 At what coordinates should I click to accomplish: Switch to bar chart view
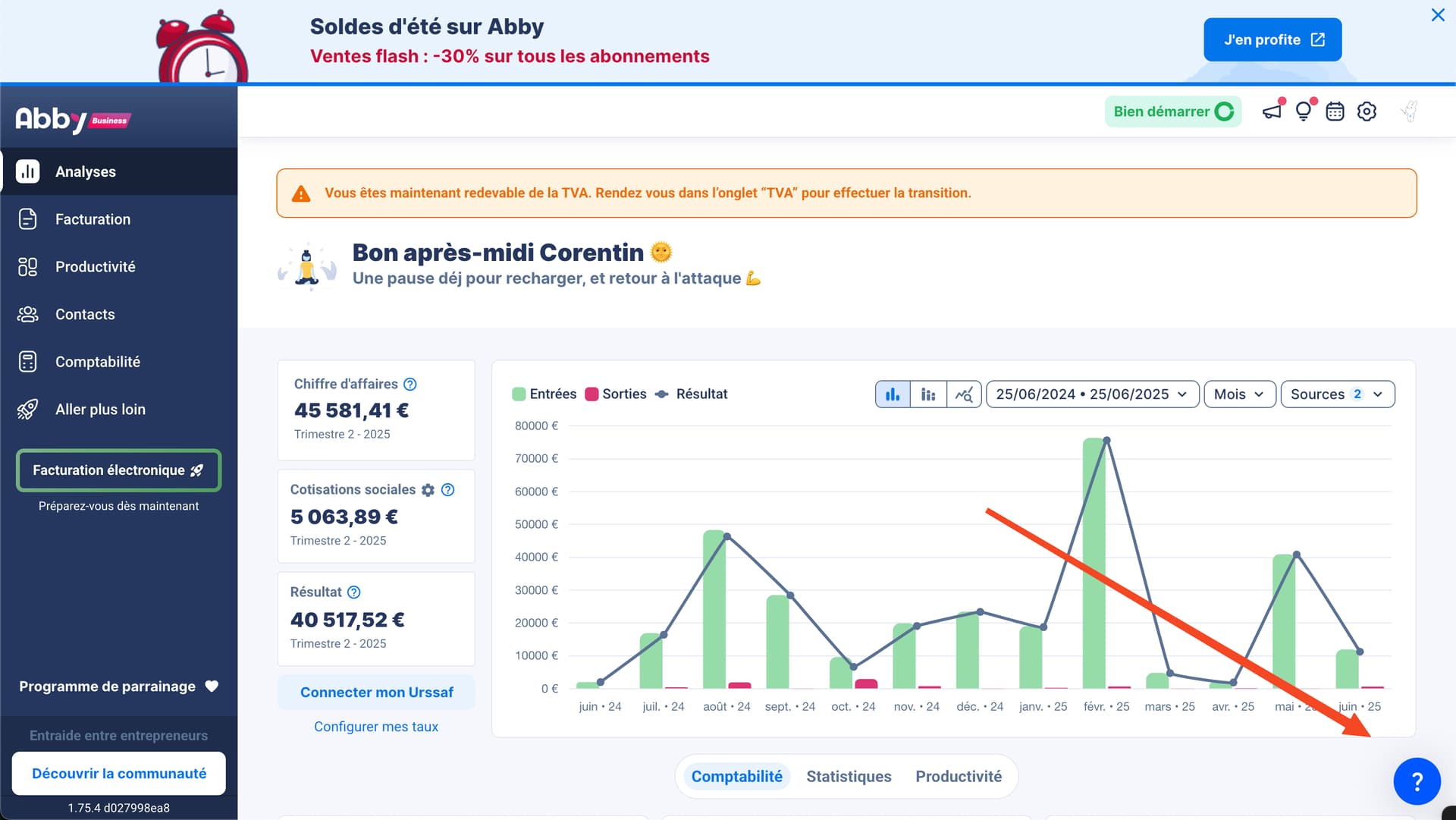893,394
